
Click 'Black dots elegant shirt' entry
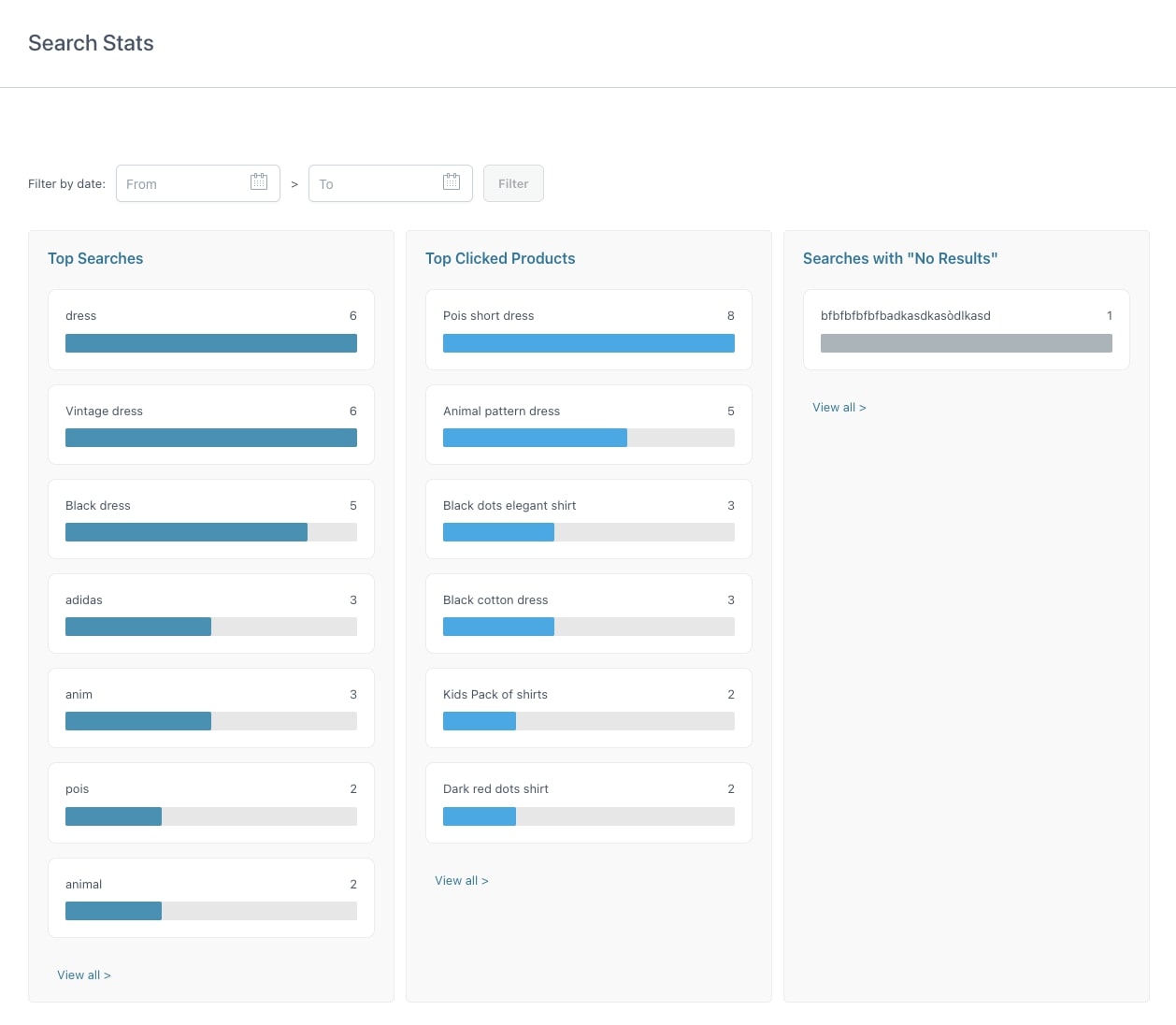tap(589, 518)
